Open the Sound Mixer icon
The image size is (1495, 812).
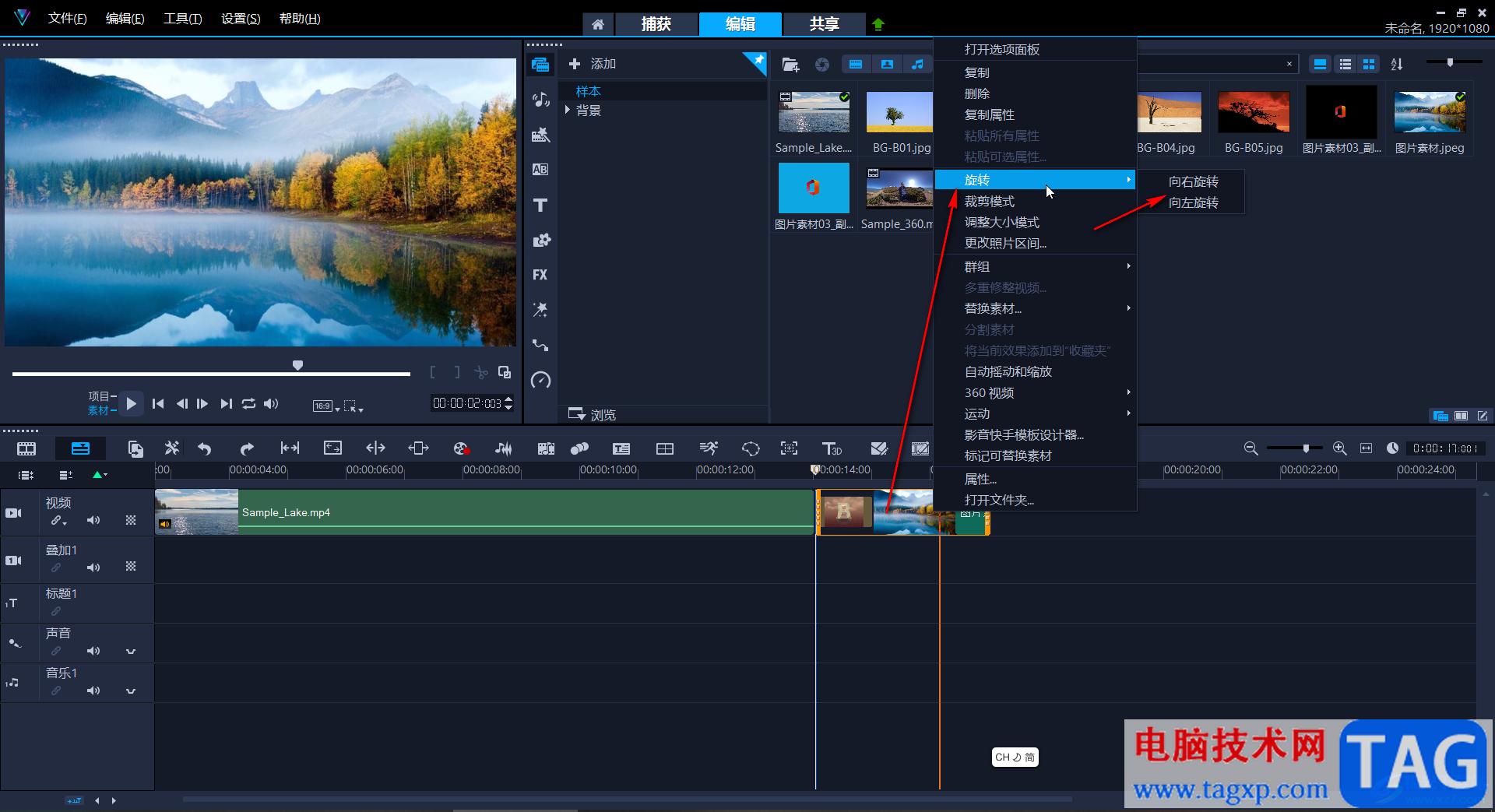click(504, 448)
